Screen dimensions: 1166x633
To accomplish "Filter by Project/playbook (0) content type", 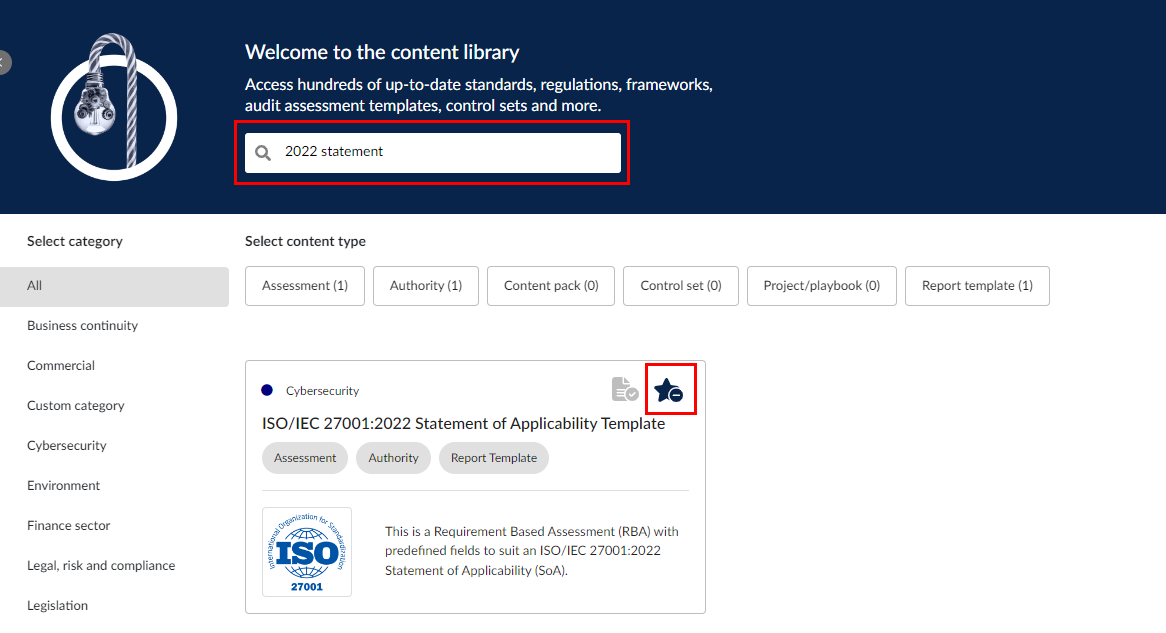I will tap(822, 286).
